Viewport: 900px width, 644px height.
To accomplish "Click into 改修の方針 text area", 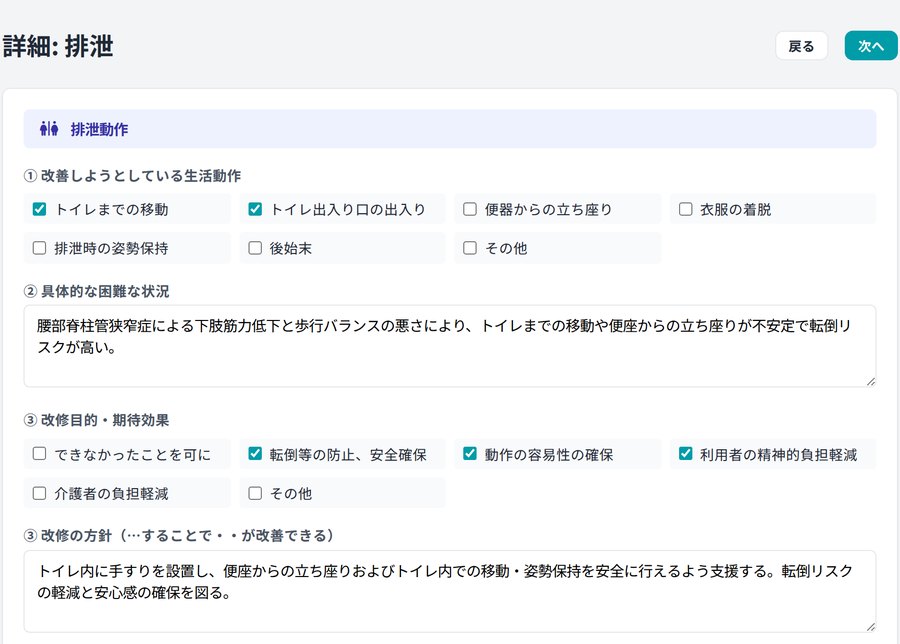I will 449,591.
